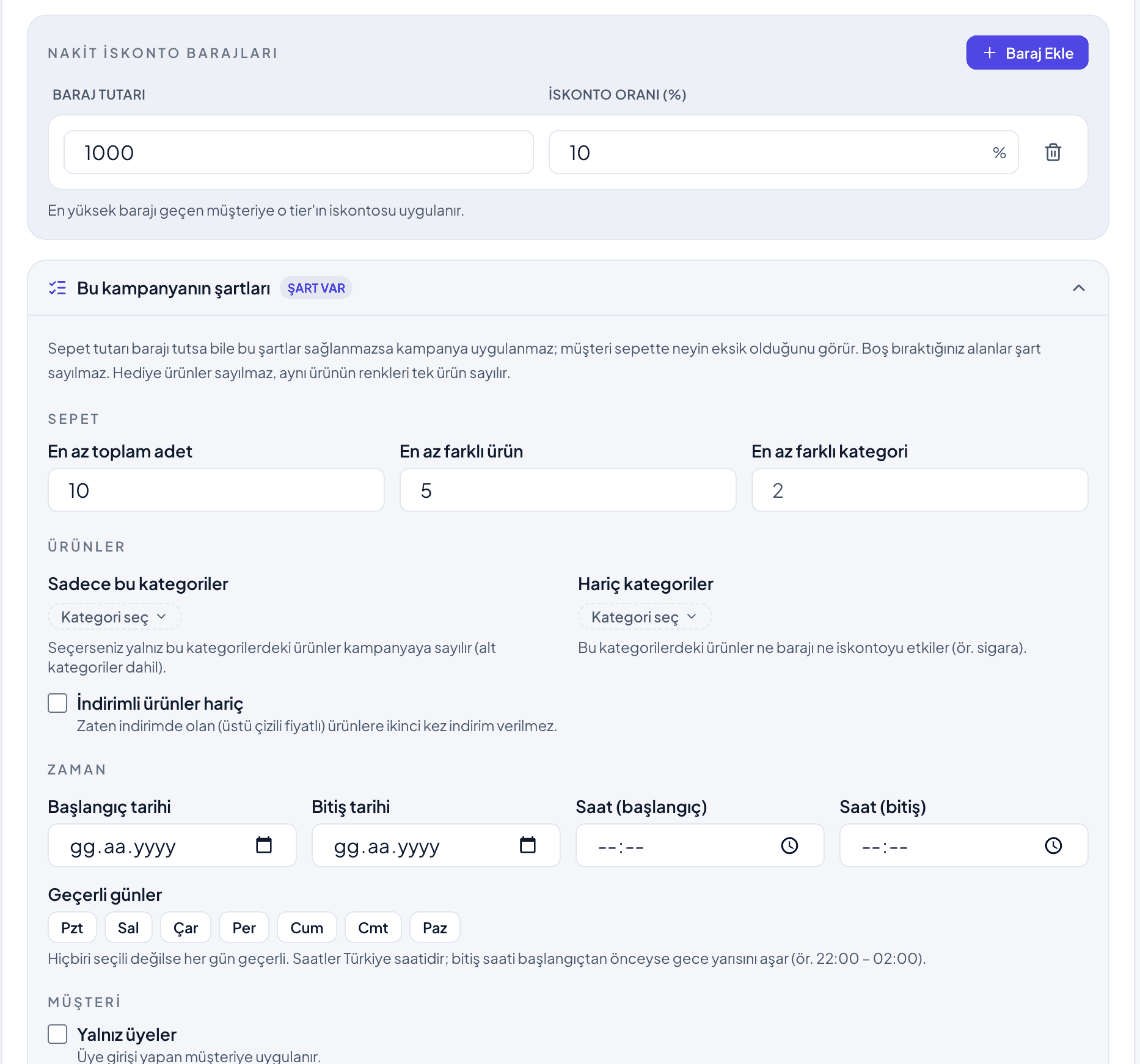Open Hariç kategoriler Kategori seç dropdown
1140x1064 pixels.
coord(644,617)
